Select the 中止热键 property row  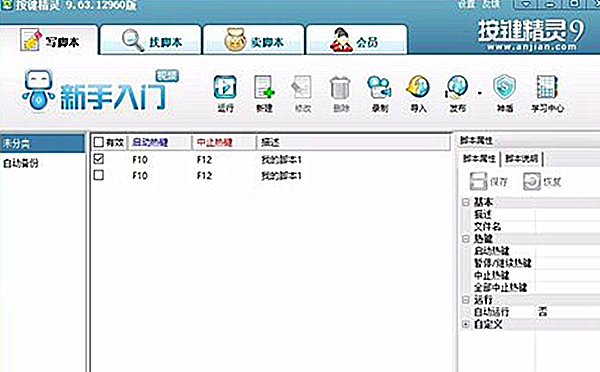(x=531, y=275)
